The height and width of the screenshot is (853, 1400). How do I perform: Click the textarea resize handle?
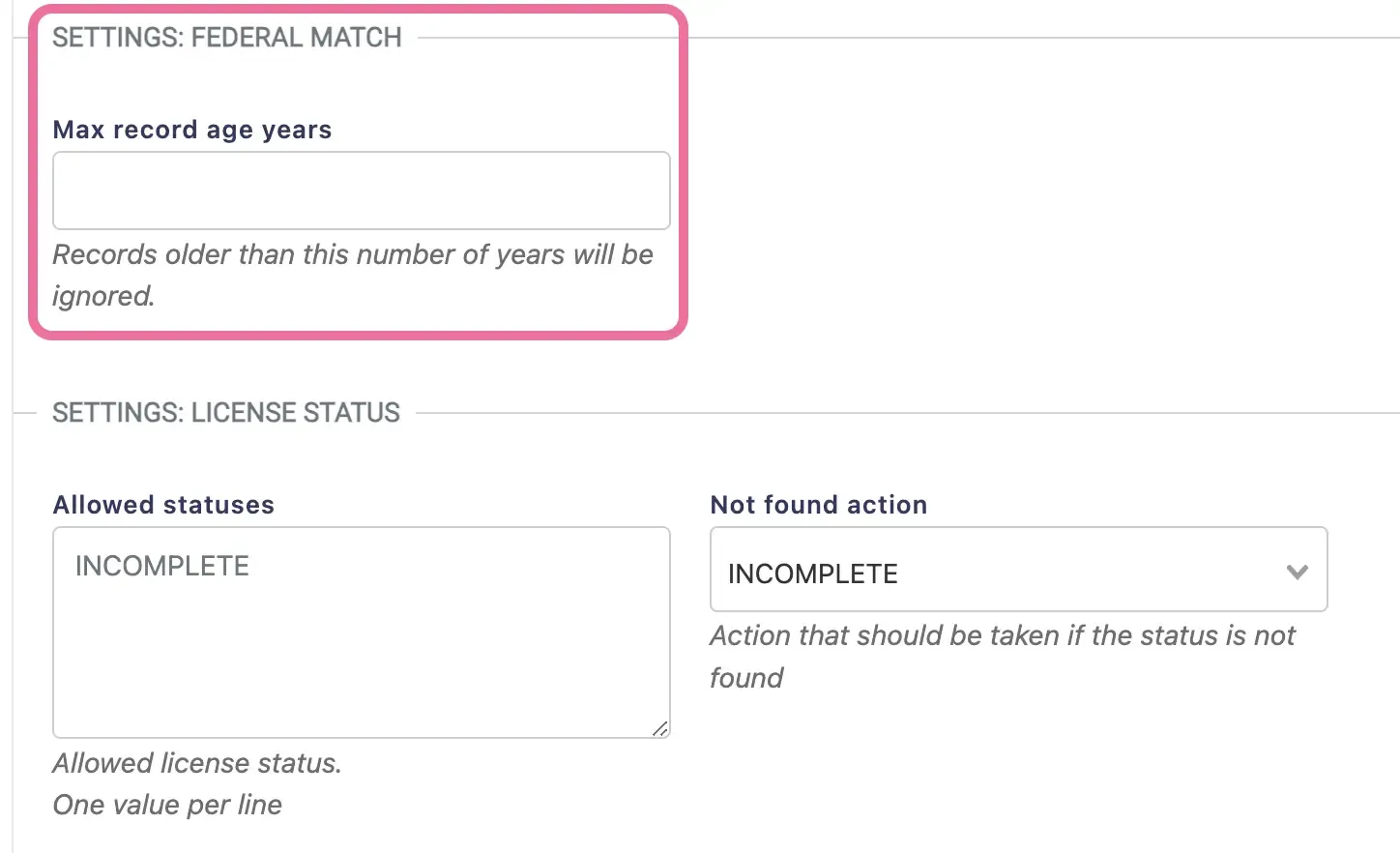click(x=661, y=728)
